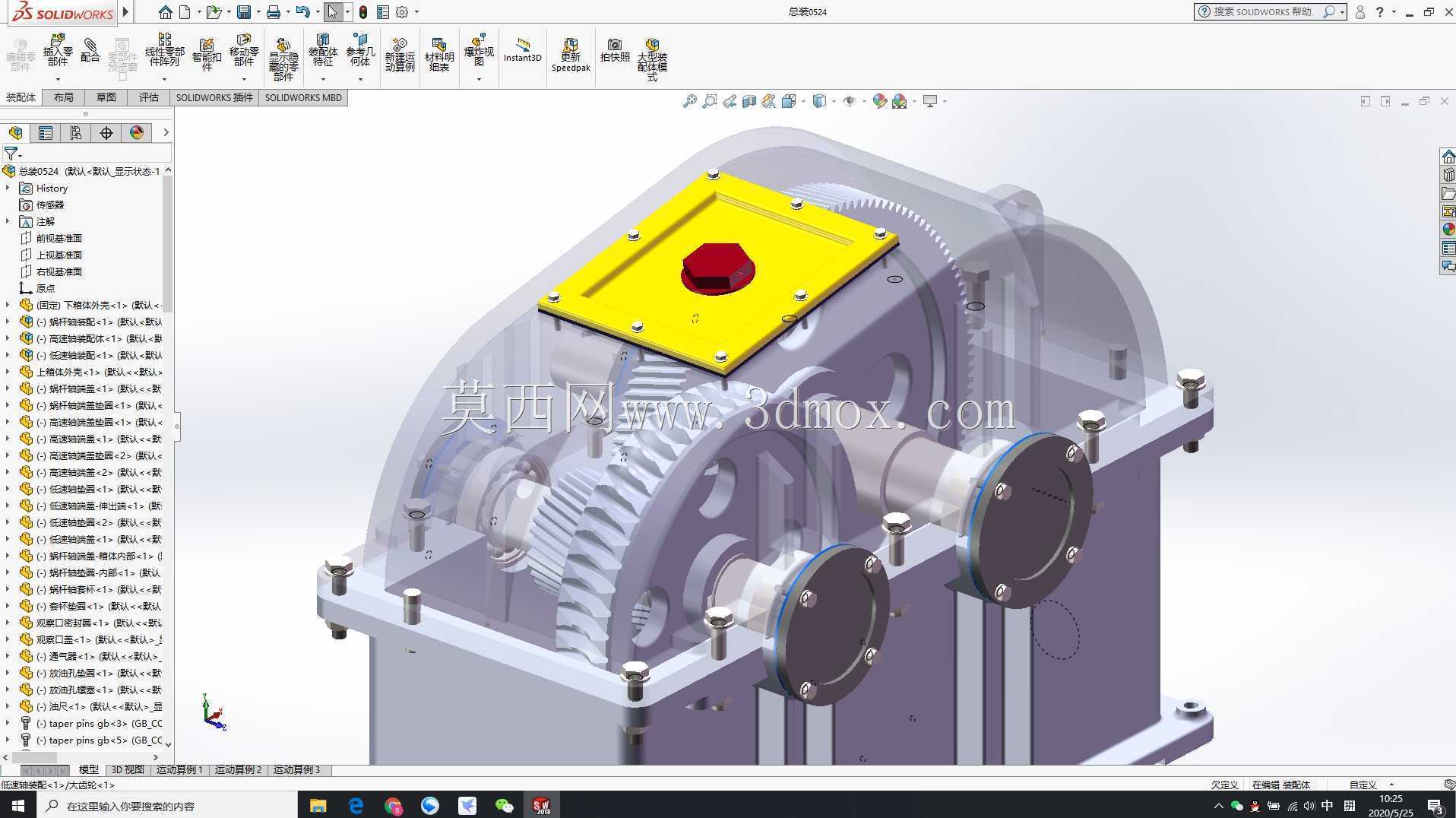Open dropdown under Exploded View
The height and width of the screenshot is (818, 1456).
click(x=479, y=78)
